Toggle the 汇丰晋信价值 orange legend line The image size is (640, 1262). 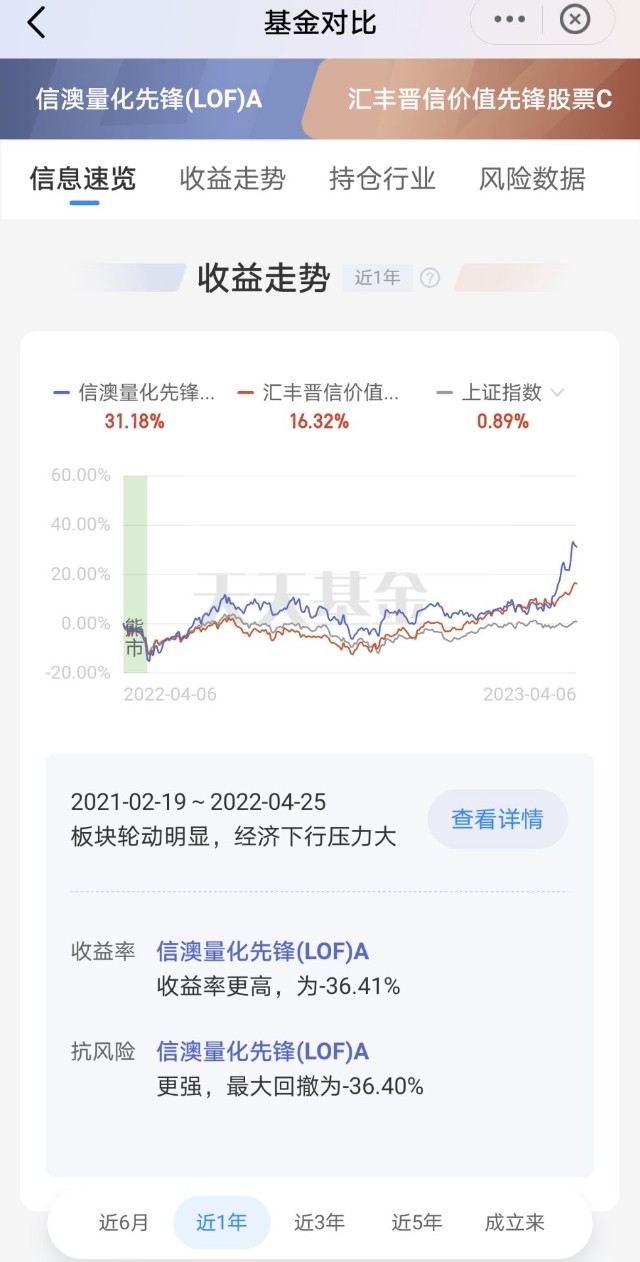click(319, 393)
